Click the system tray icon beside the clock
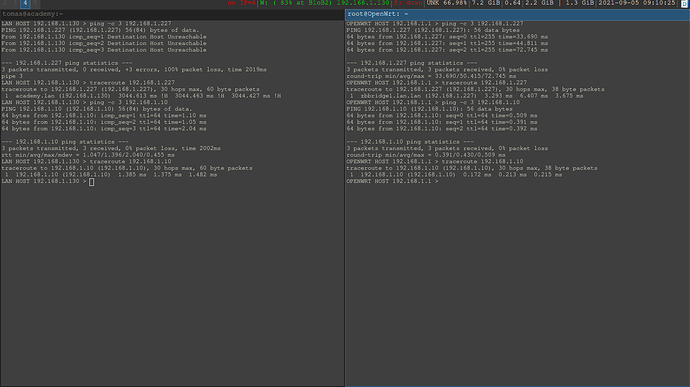Viewport: 690px width, 387px height. (684, 4)
